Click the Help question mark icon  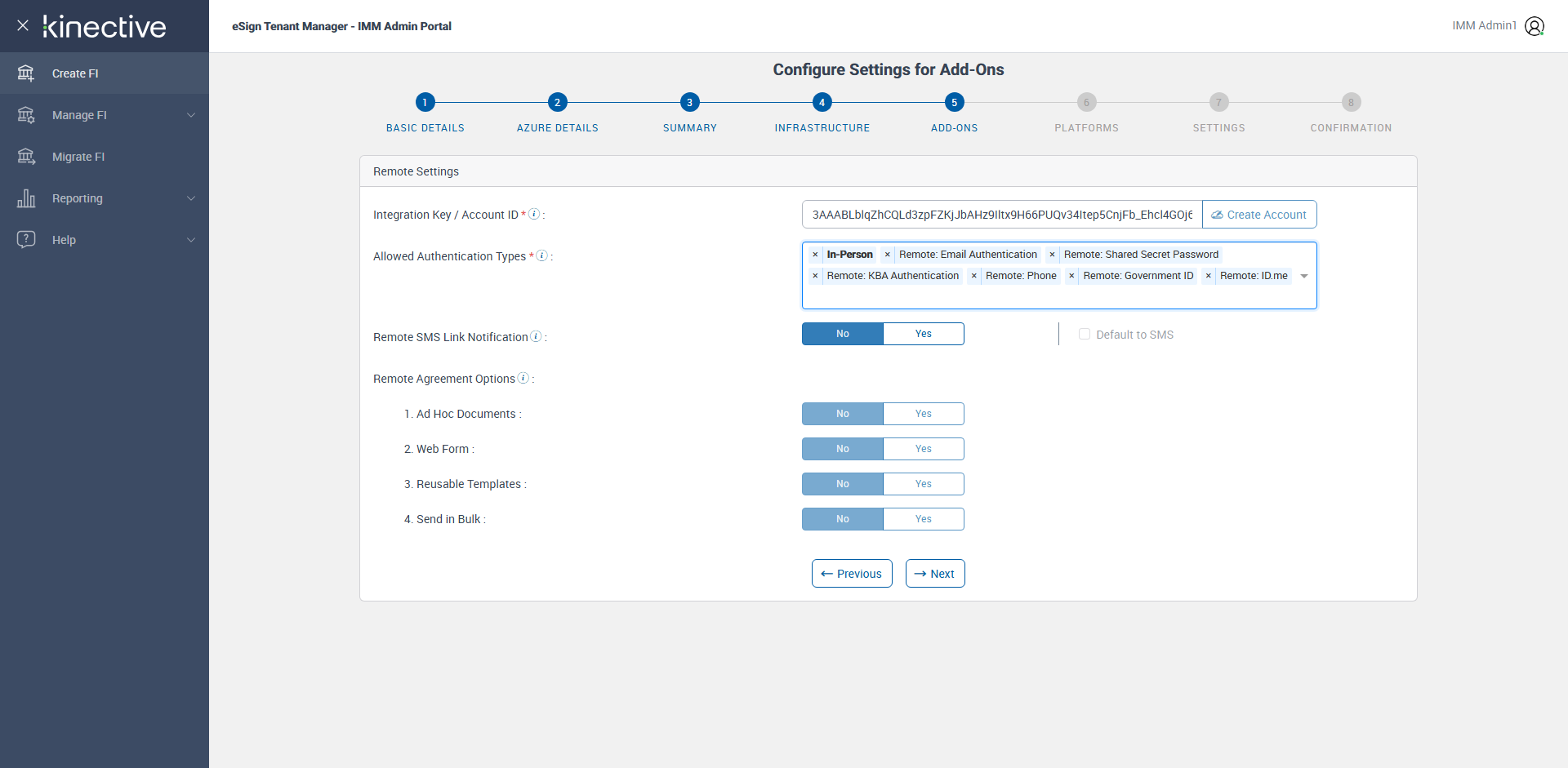pyautogui.click(x=26, y=239)
